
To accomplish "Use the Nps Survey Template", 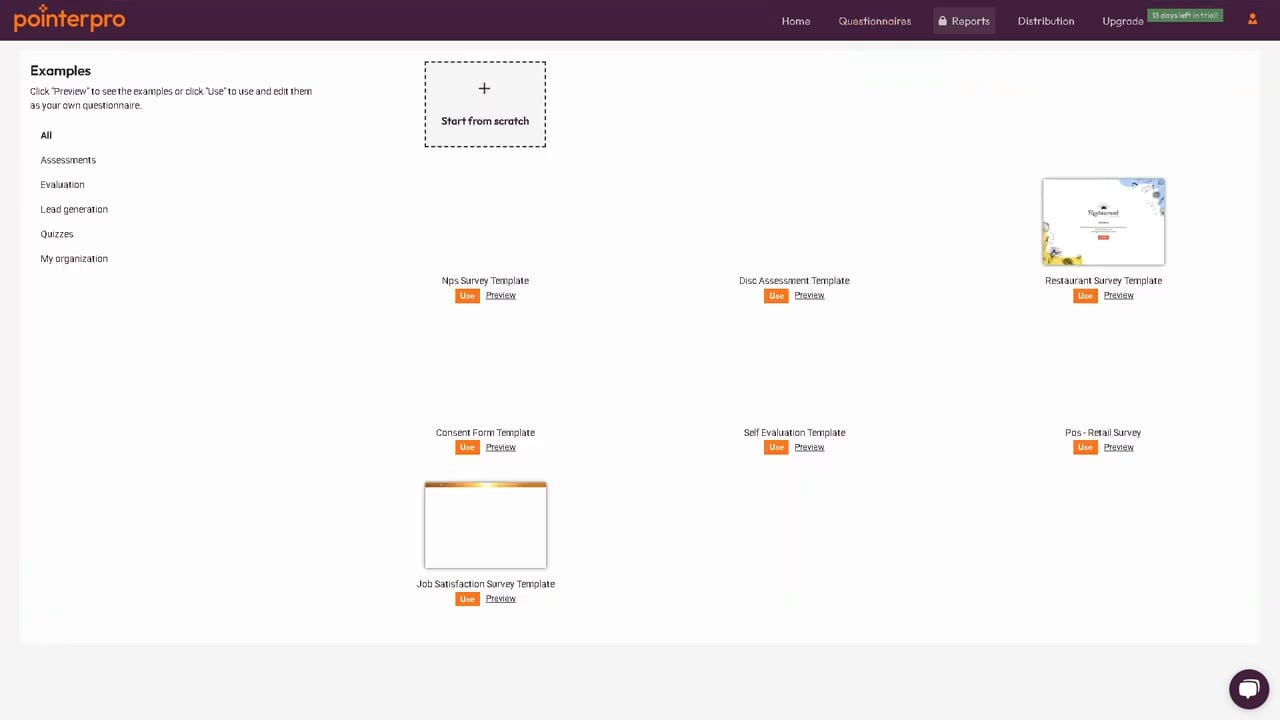I will [x=467, y=296].
